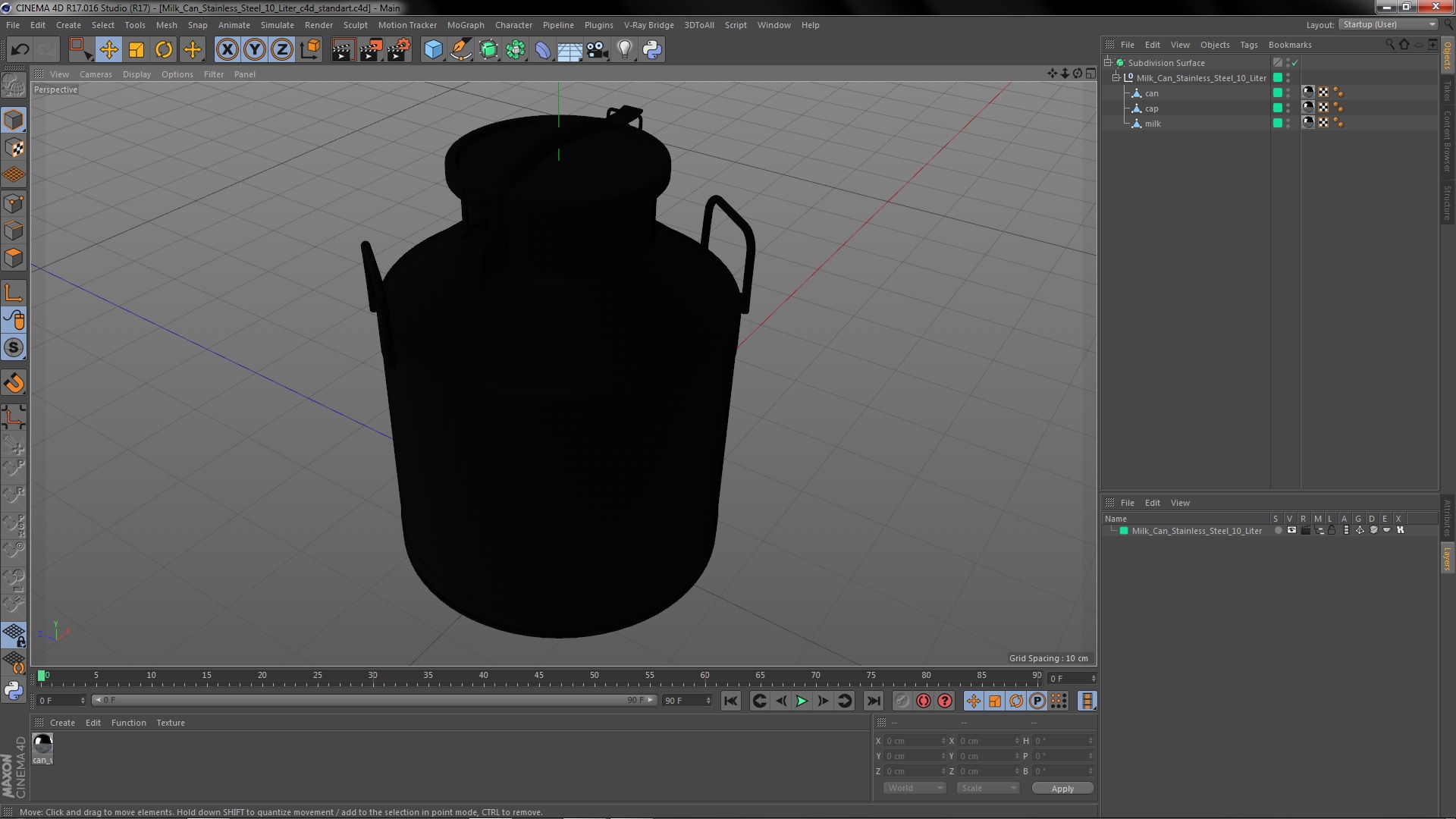Click the Make Editable icon in left sidebar
Image resolution: width=1456 pixels, height=819 pixels.
[x=14, y=84]
